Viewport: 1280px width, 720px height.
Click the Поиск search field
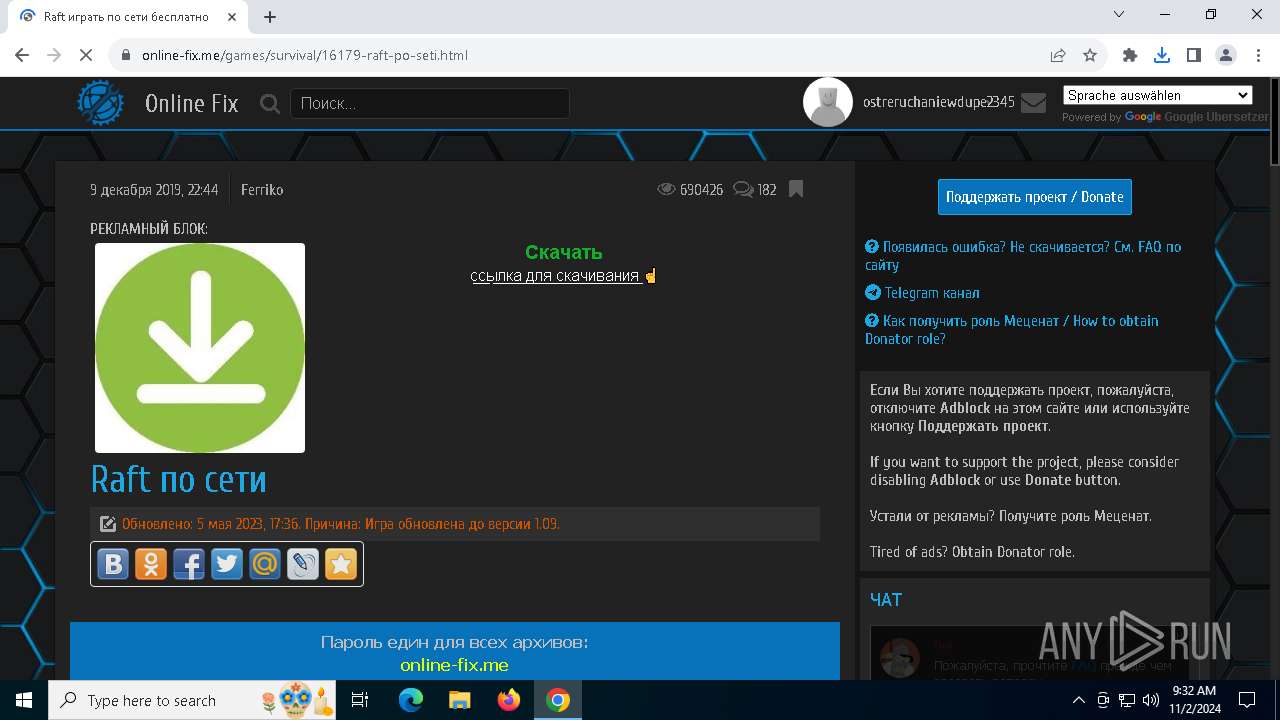click(x=430, y=103)
